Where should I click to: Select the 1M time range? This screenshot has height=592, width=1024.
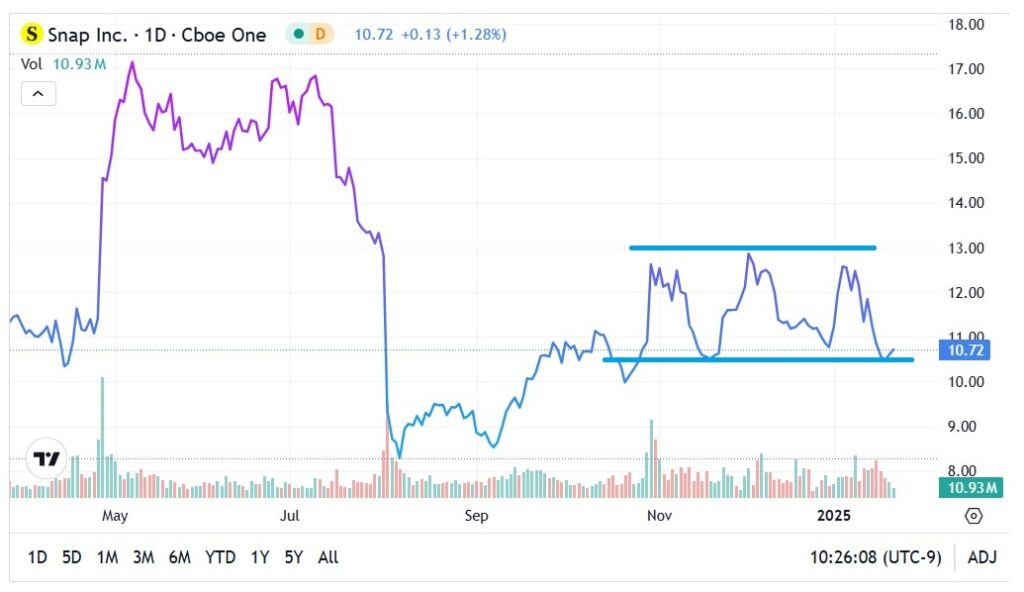coord(108,557)
